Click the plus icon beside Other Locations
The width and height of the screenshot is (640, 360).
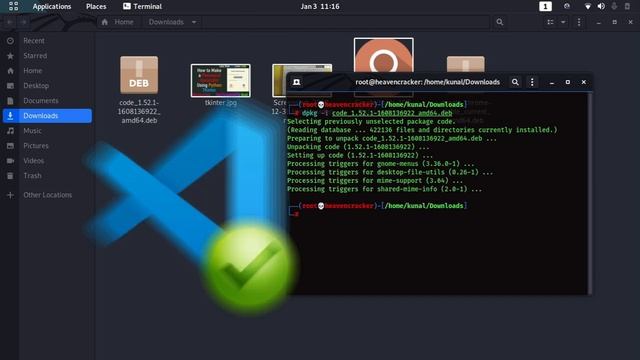click(x=10, y=195)
